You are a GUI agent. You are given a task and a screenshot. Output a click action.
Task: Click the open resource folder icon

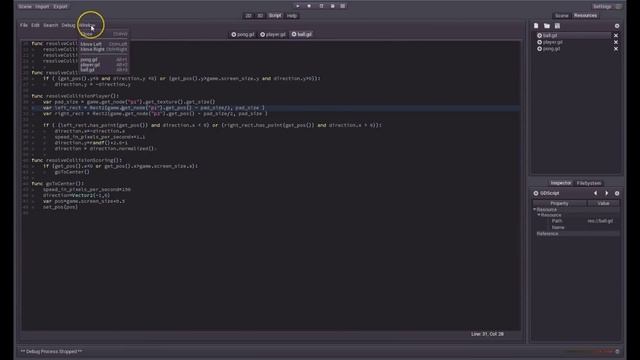coord(547,26)
